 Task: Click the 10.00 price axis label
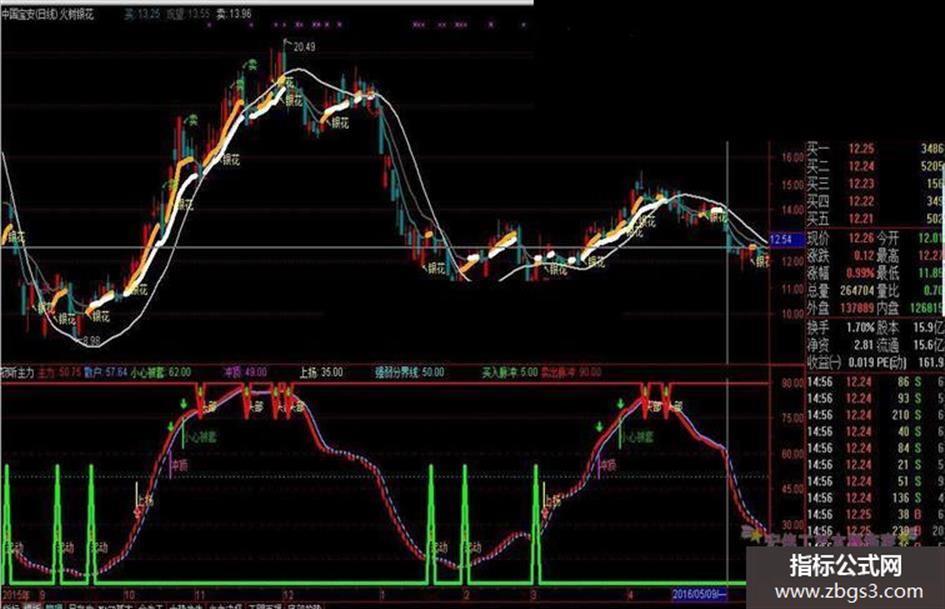(x=792, y=314)
